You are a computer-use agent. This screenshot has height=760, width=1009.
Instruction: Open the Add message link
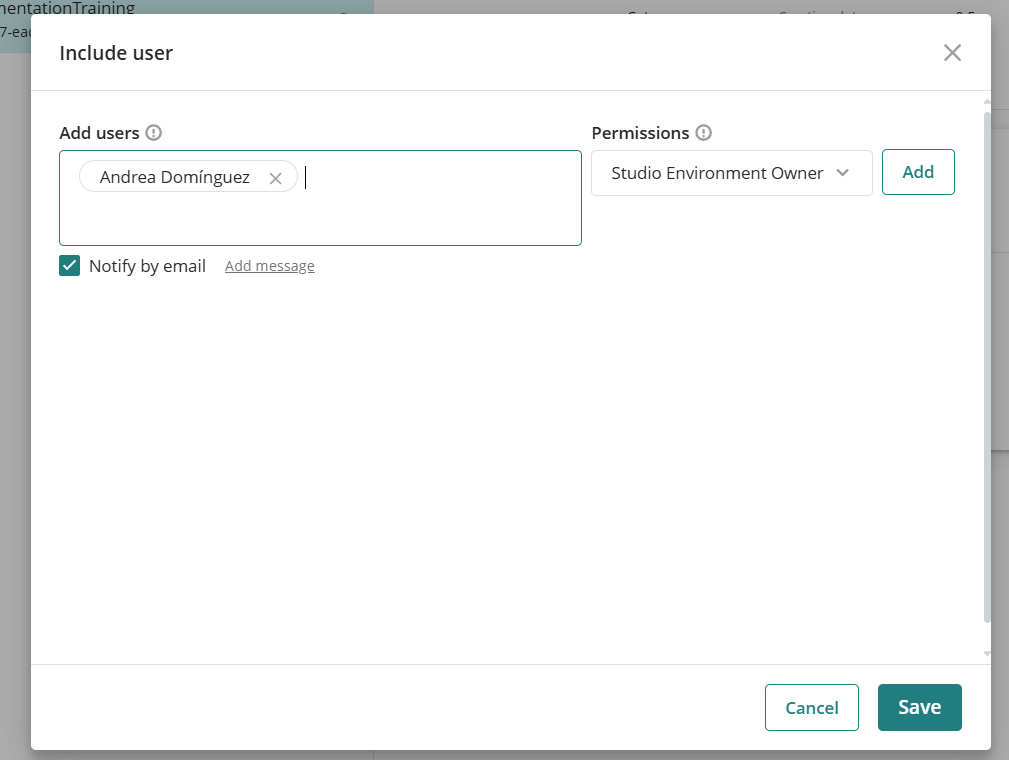tap(269, 266)
